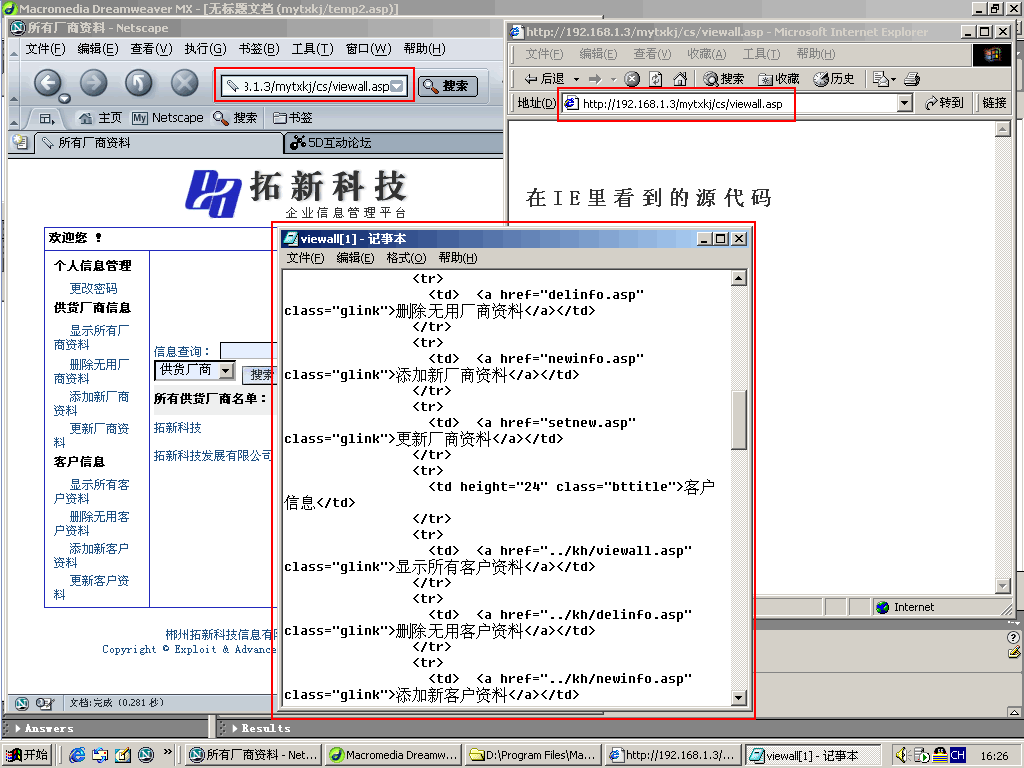Click 删除无用厂商资料 link
The height and width of the screenshot is (768, 1024).
tap(91, 371)
